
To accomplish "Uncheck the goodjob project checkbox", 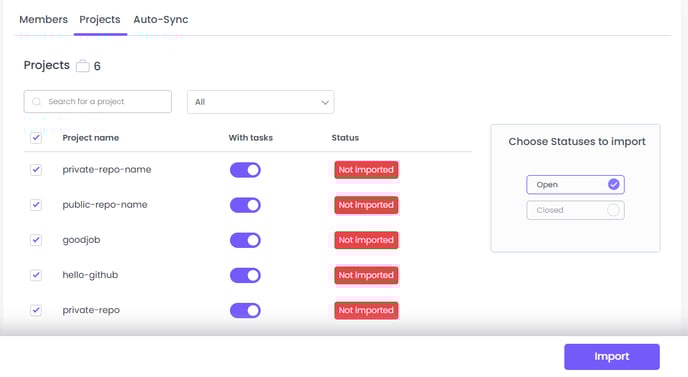I will [36, 240].
